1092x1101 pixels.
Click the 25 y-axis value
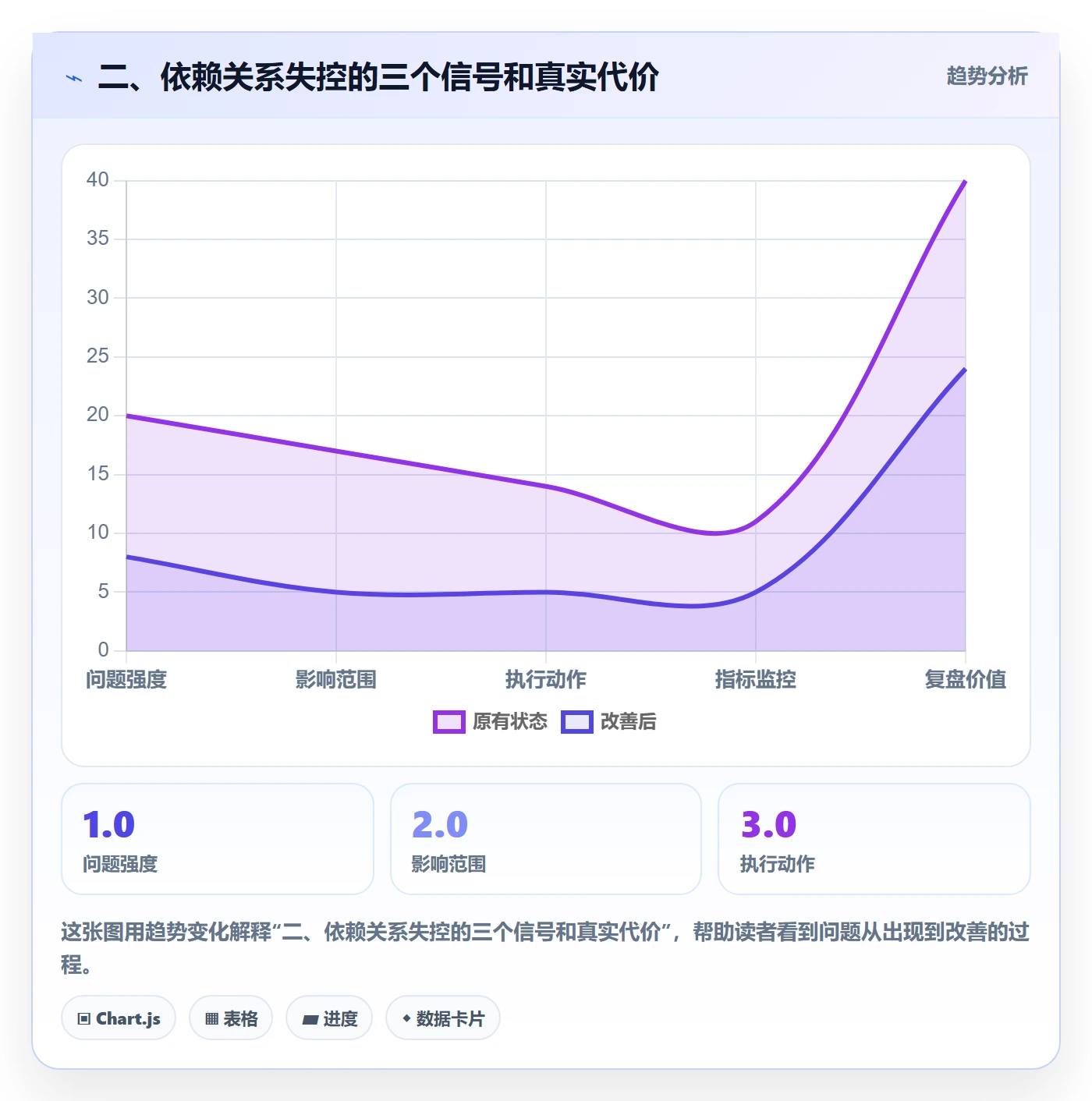[97, 356]
